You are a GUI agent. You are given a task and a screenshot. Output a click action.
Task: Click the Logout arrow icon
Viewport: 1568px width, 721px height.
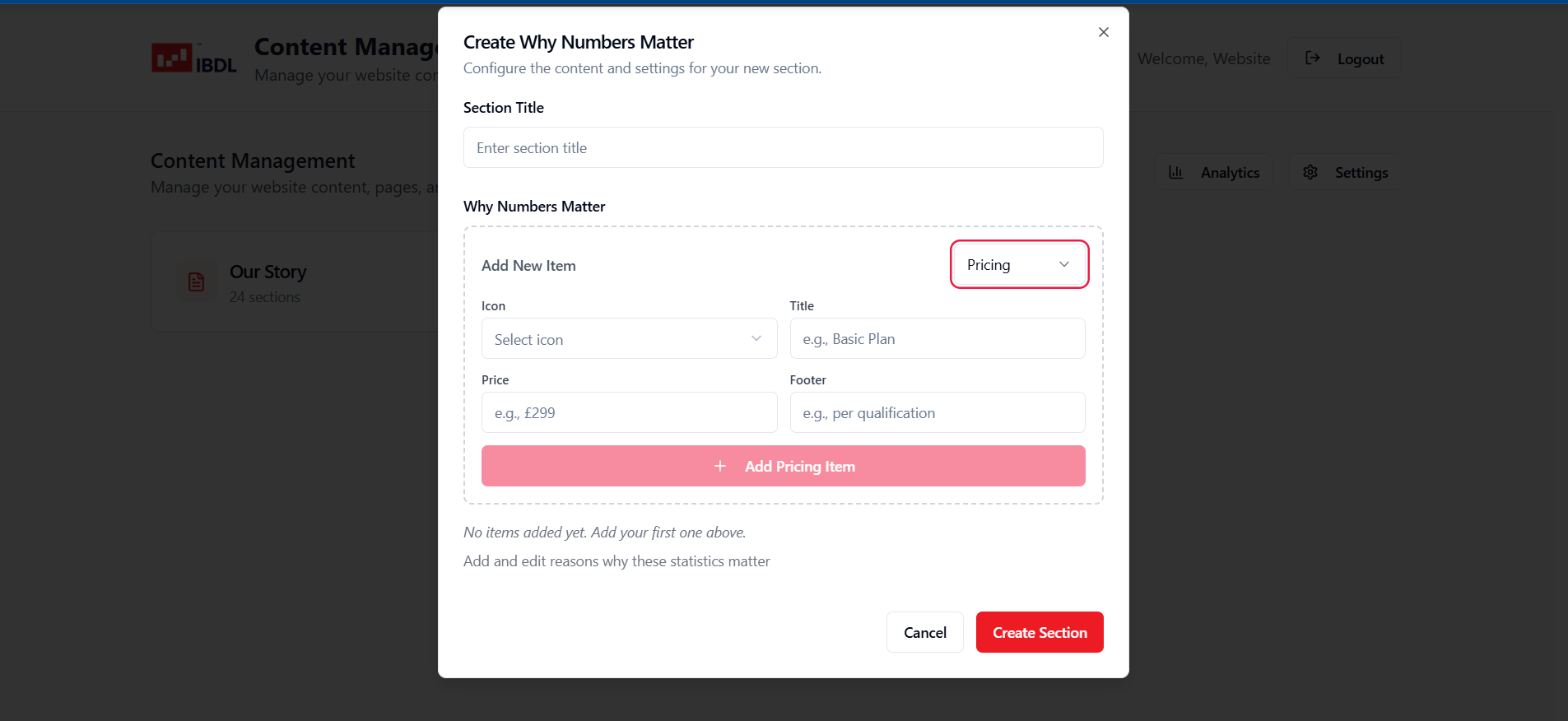[1313, 58]
